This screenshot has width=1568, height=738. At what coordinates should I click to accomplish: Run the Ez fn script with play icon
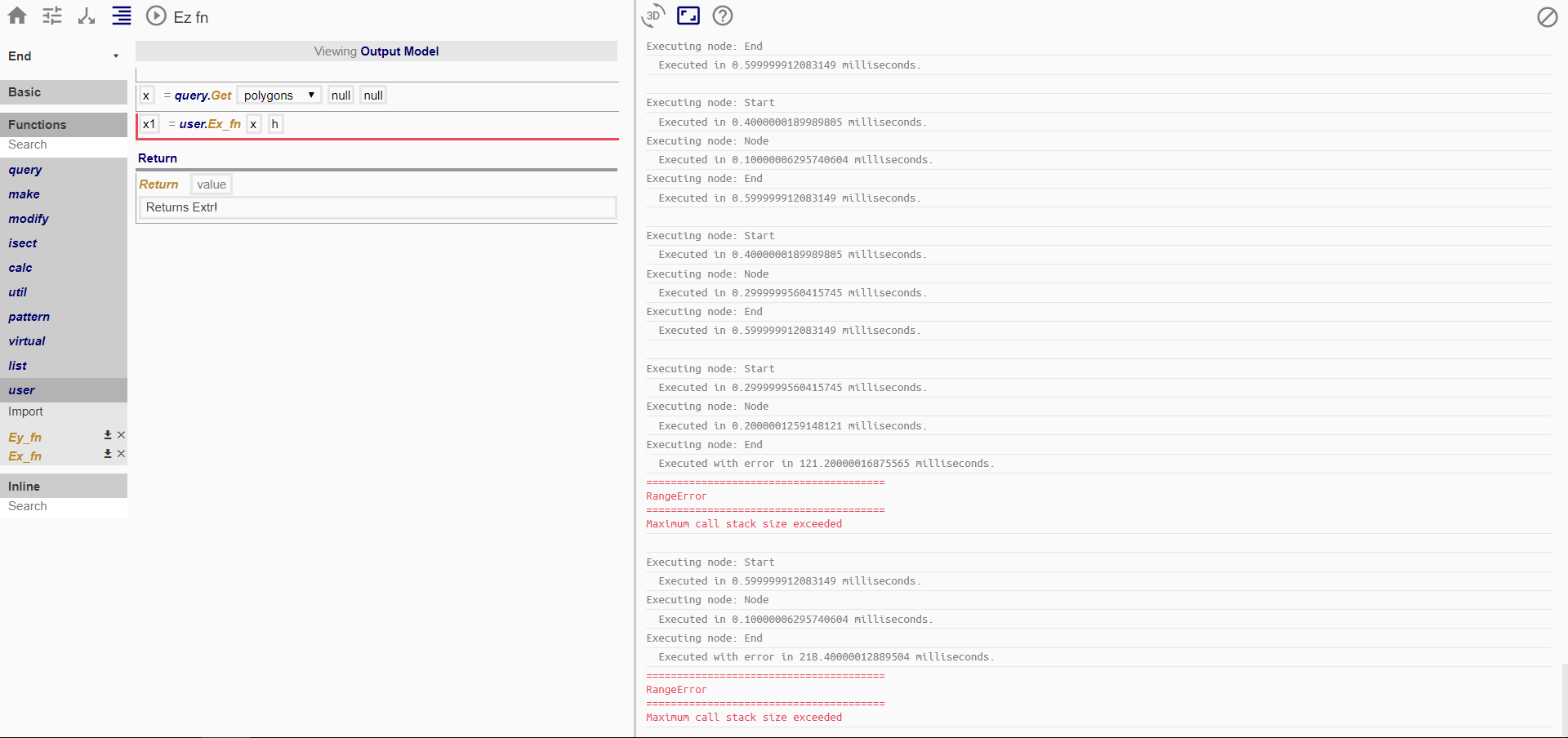156,16
